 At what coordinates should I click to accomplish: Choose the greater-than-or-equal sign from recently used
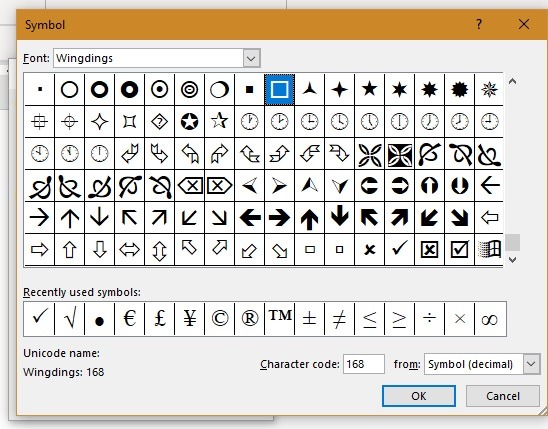(x=399, y=319)
